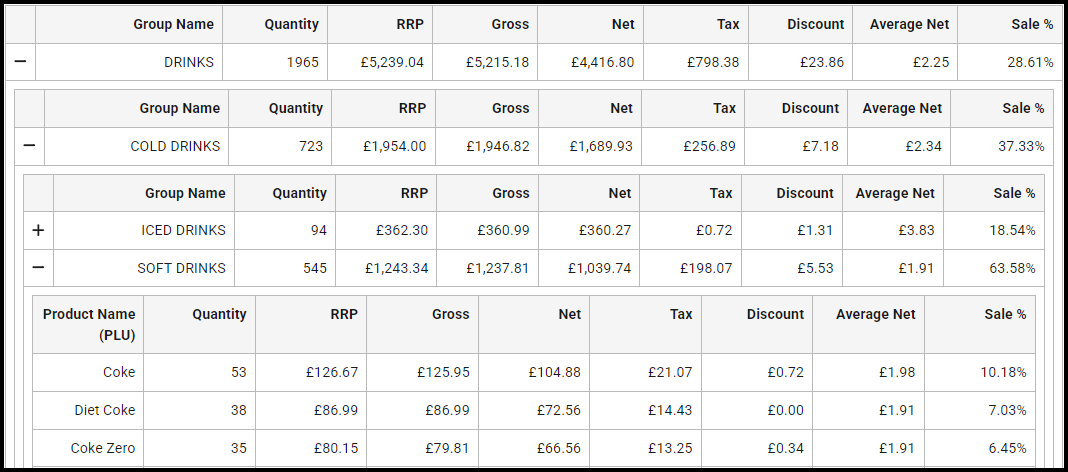The height and width of the screenshot is (472, 1068).
Task: Select the Diet Coke product name
Action: [104, 410]
